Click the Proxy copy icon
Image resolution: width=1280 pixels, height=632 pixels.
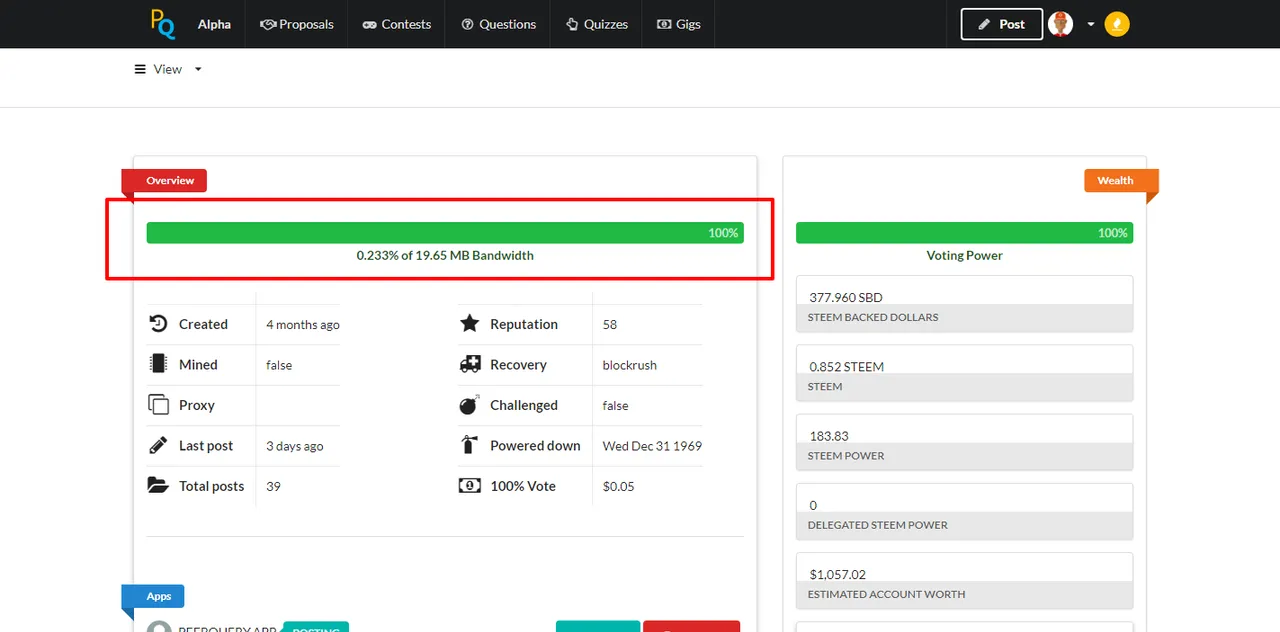(x=158, y=405)
